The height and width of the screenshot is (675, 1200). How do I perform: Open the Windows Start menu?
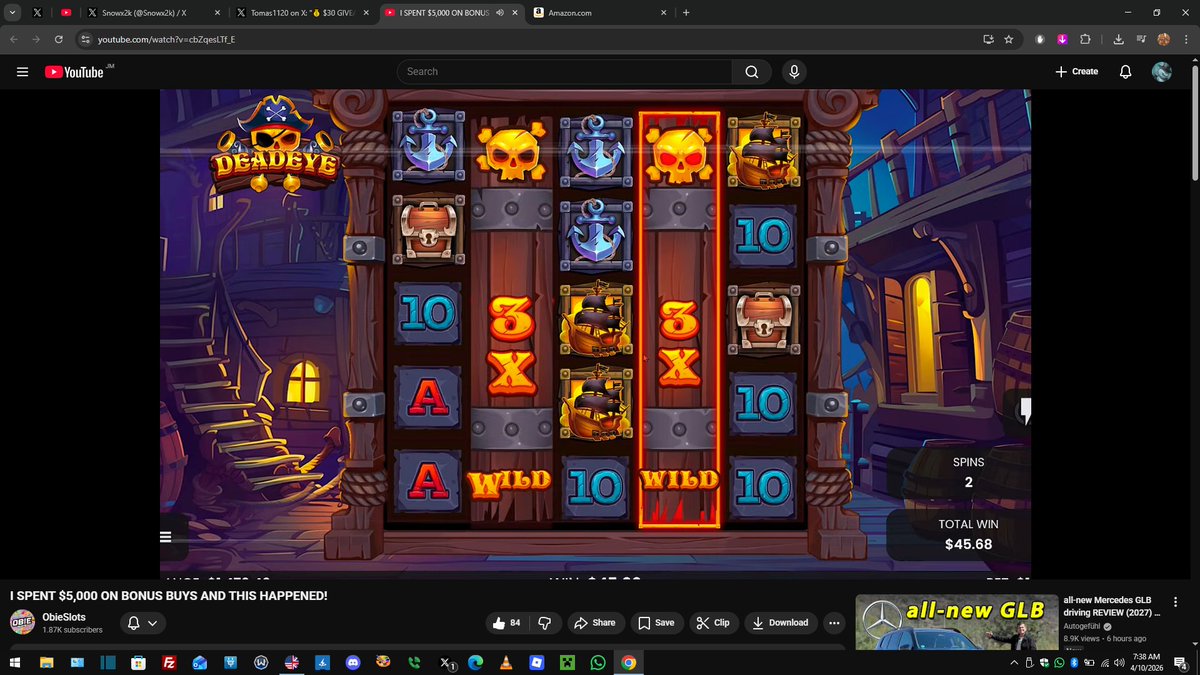(x=16, y=662)
